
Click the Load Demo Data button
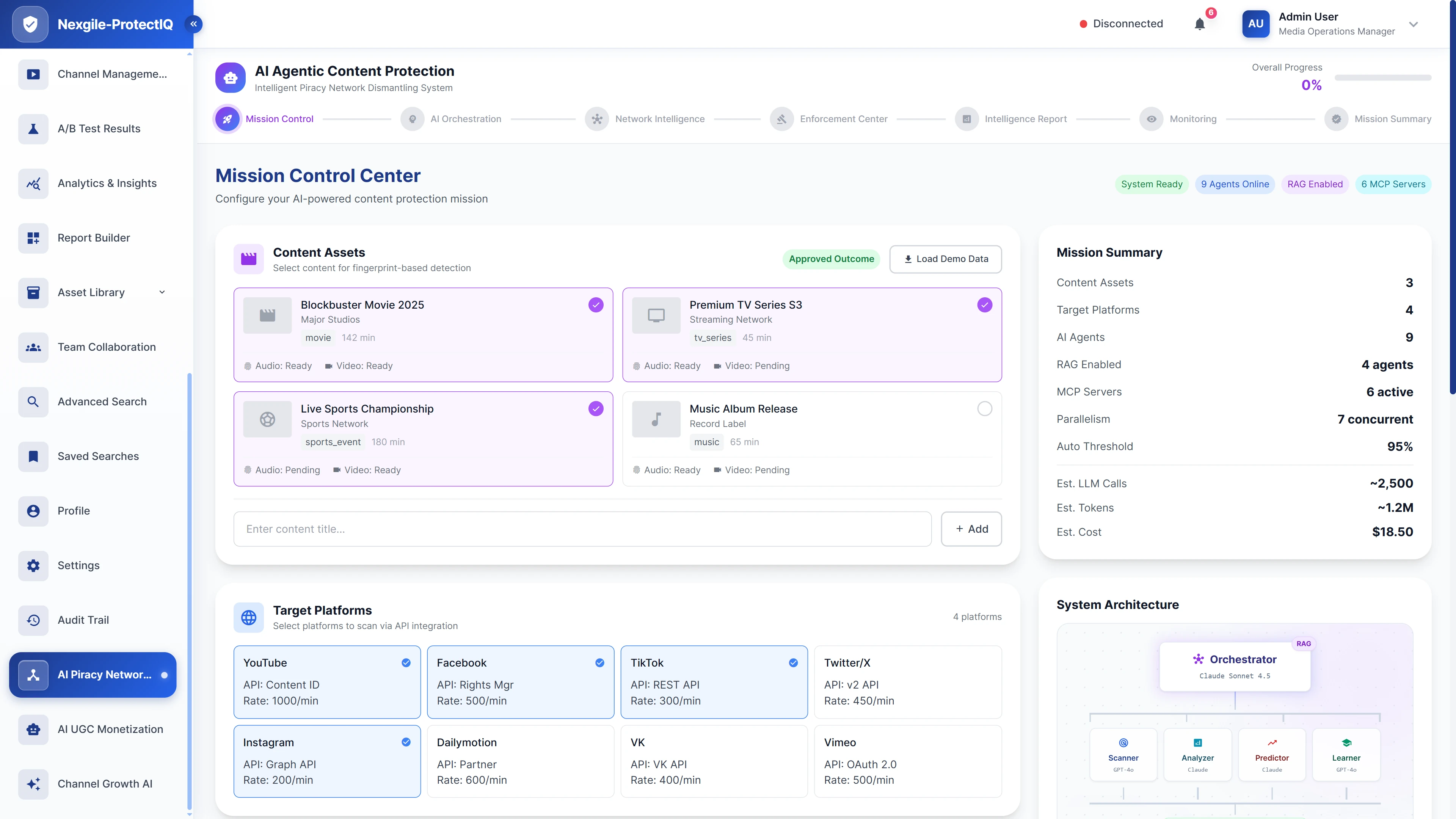pyautogui.click(x=945, y=259)
